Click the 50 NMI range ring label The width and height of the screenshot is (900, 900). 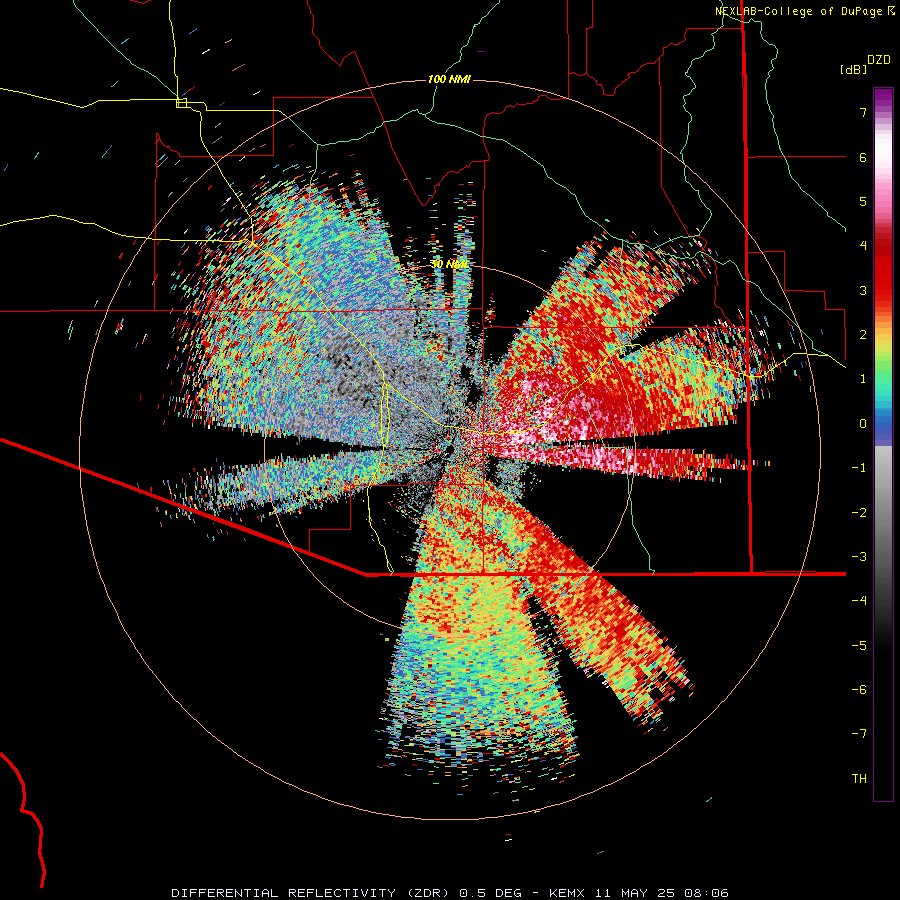pos(449,264)
